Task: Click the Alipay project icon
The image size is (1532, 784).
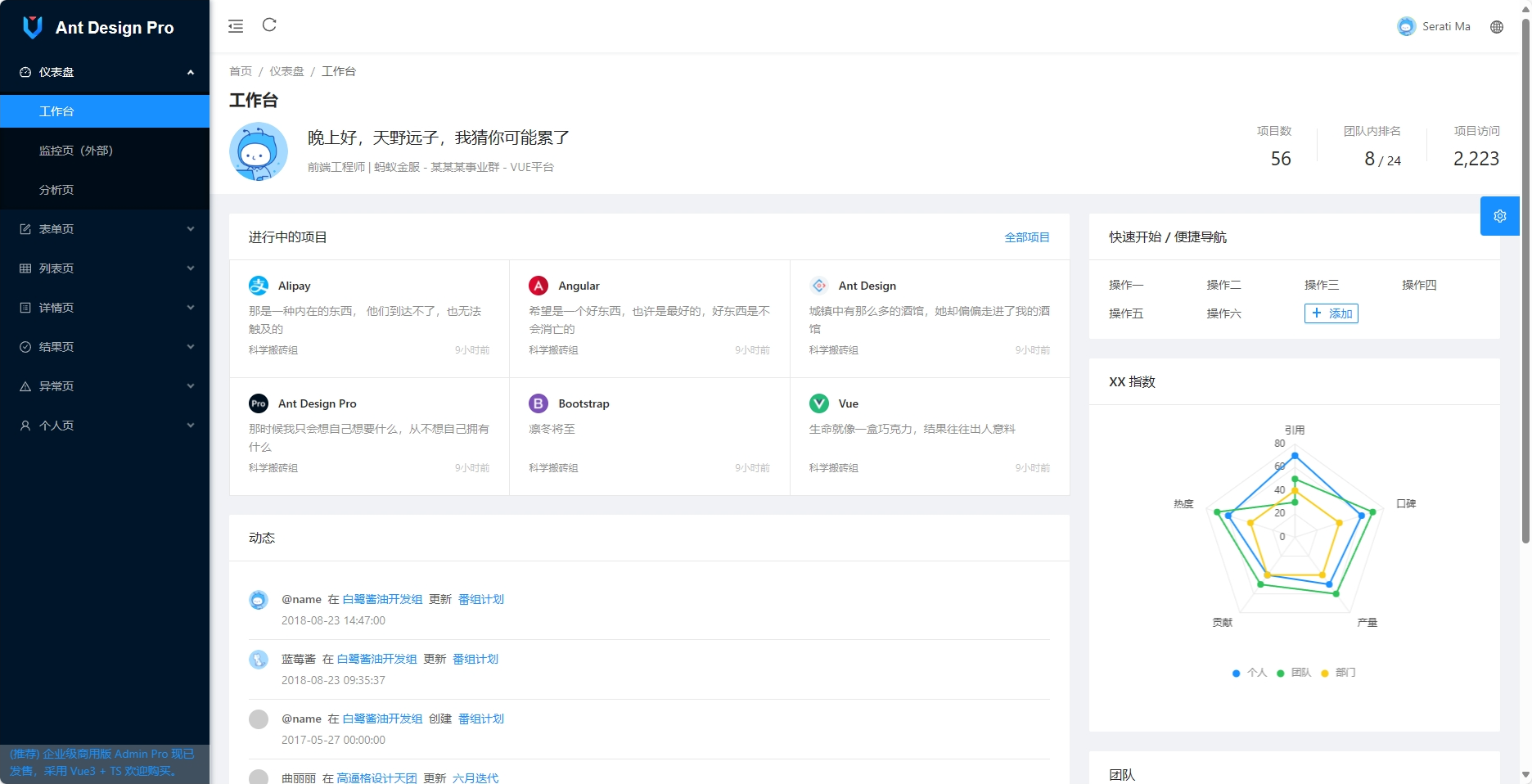Action: coord(259,286)
